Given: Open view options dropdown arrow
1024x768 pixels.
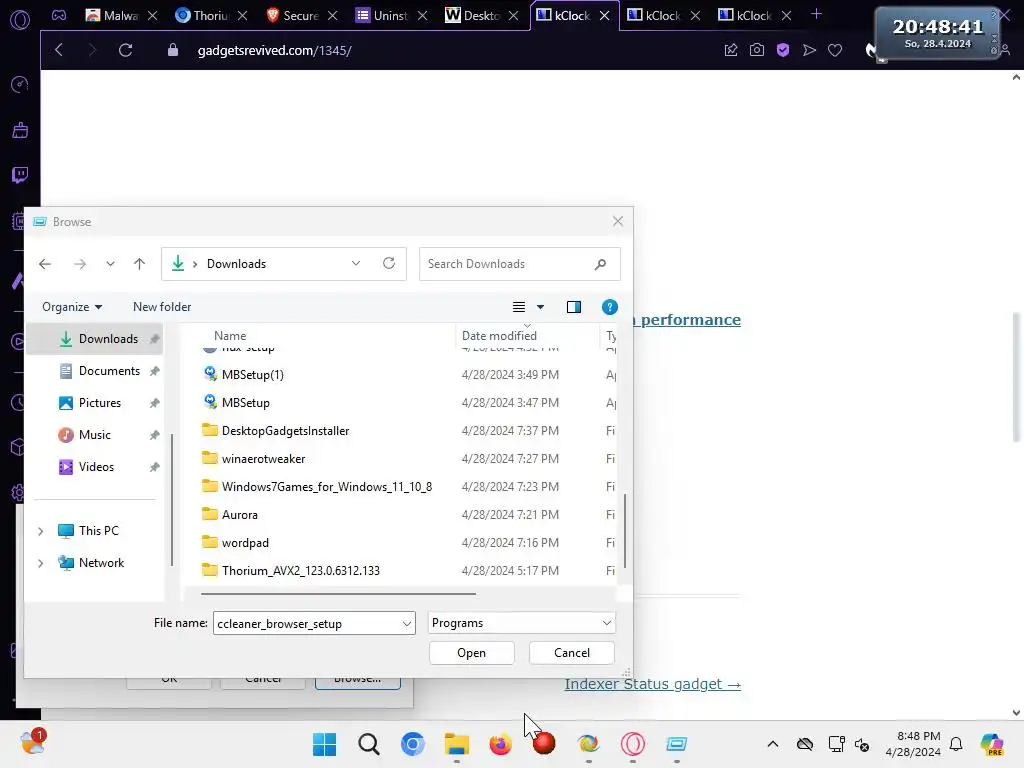Looking at the screenshot, I should click(540, 307).
